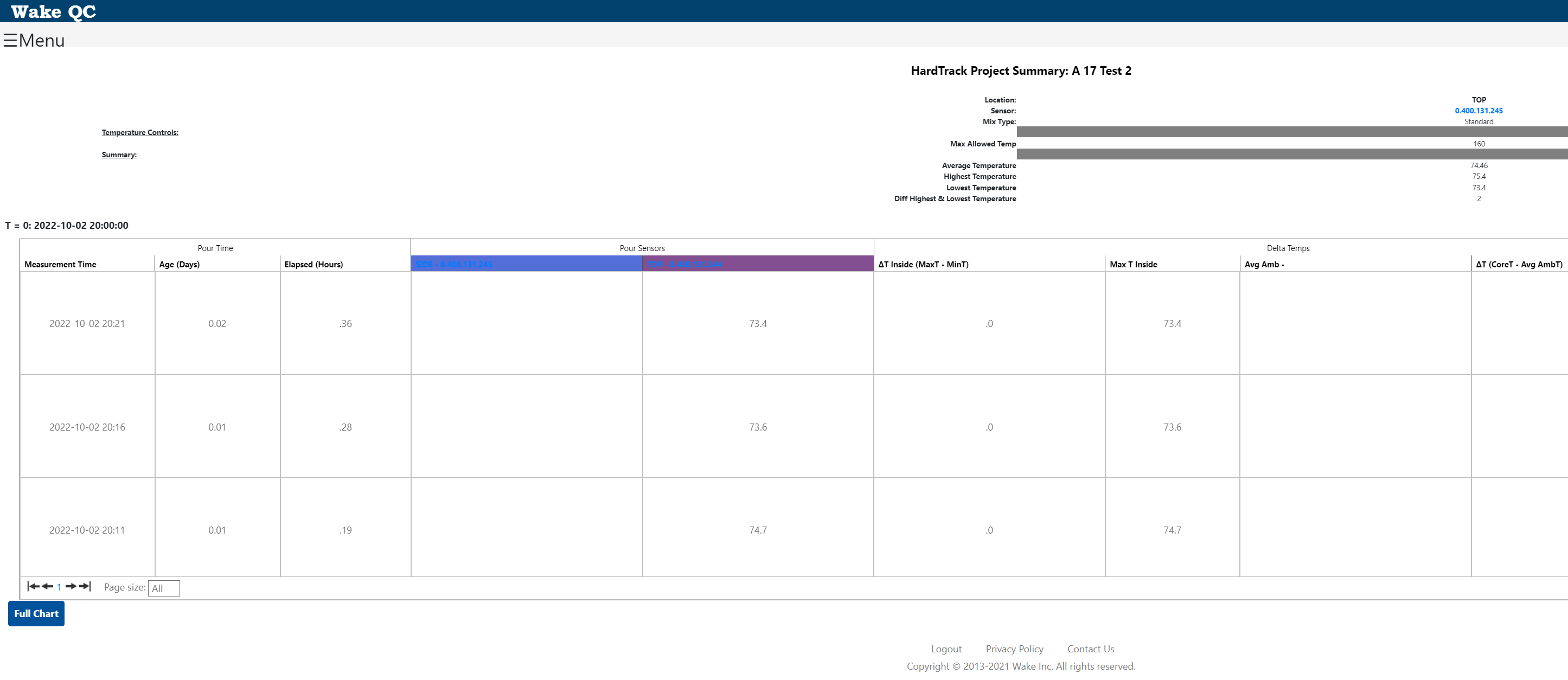
Task: Jump to last page arrow
Action: coord(85,586)
